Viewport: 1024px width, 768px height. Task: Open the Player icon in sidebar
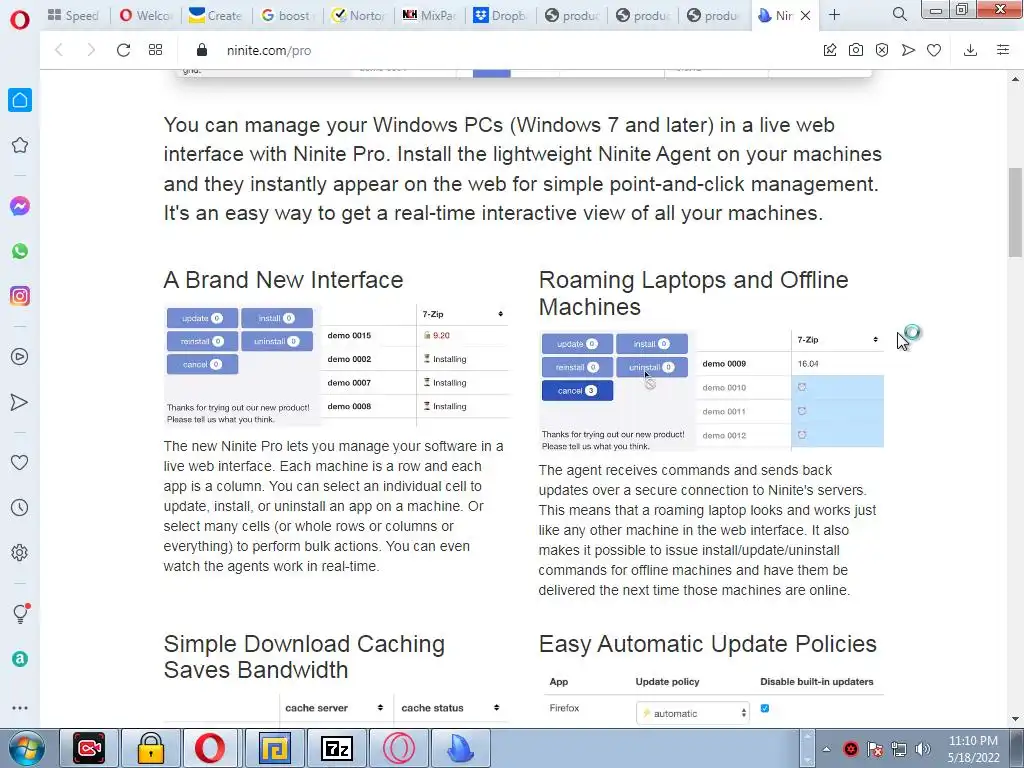(x=20, y=357)
